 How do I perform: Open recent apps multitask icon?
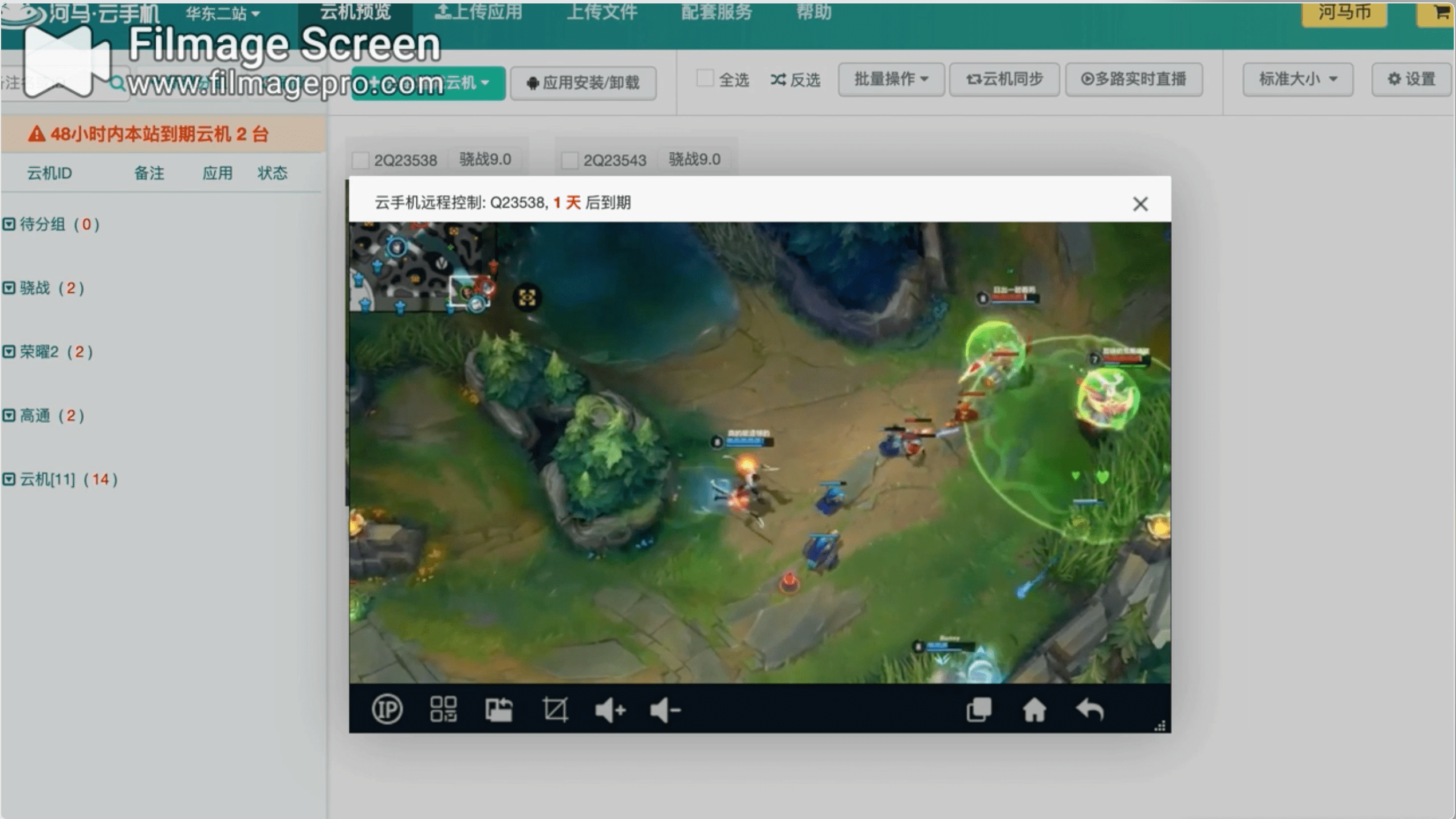click(x=979, y=710)
